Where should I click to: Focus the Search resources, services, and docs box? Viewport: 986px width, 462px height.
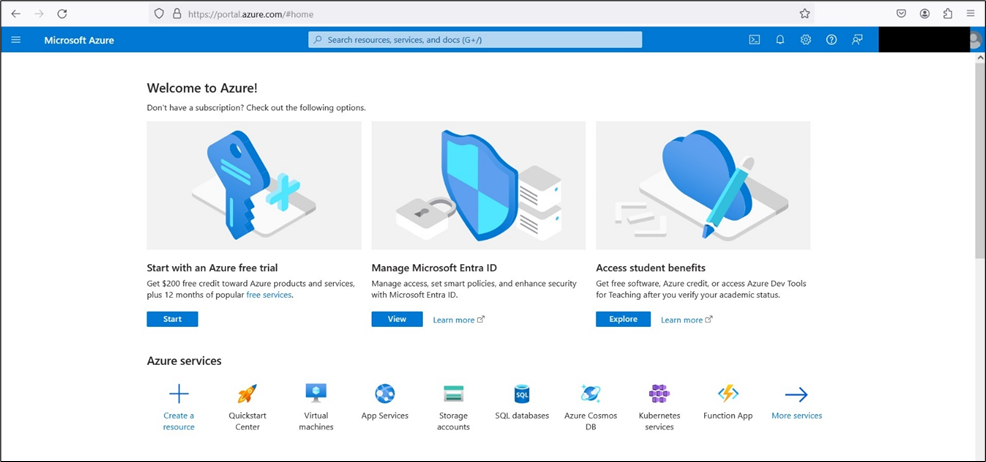pyautogui.click(x=475, y=40)
